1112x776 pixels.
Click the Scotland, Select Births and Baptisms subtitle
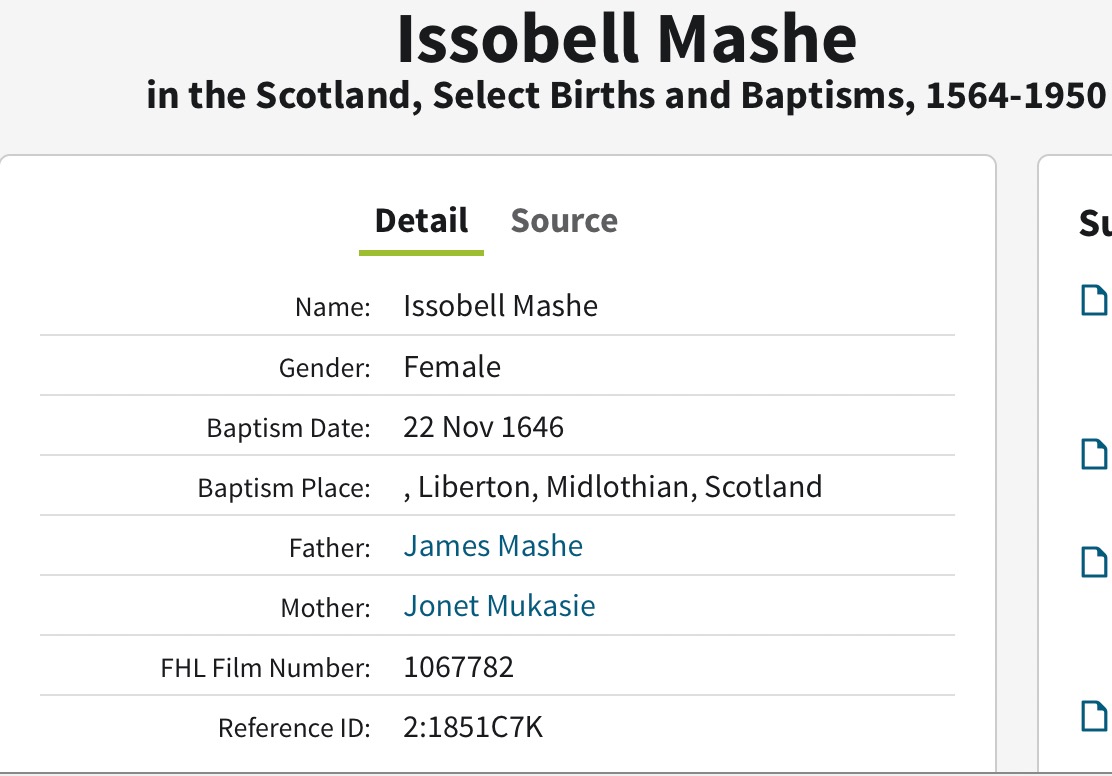point(627,96)
